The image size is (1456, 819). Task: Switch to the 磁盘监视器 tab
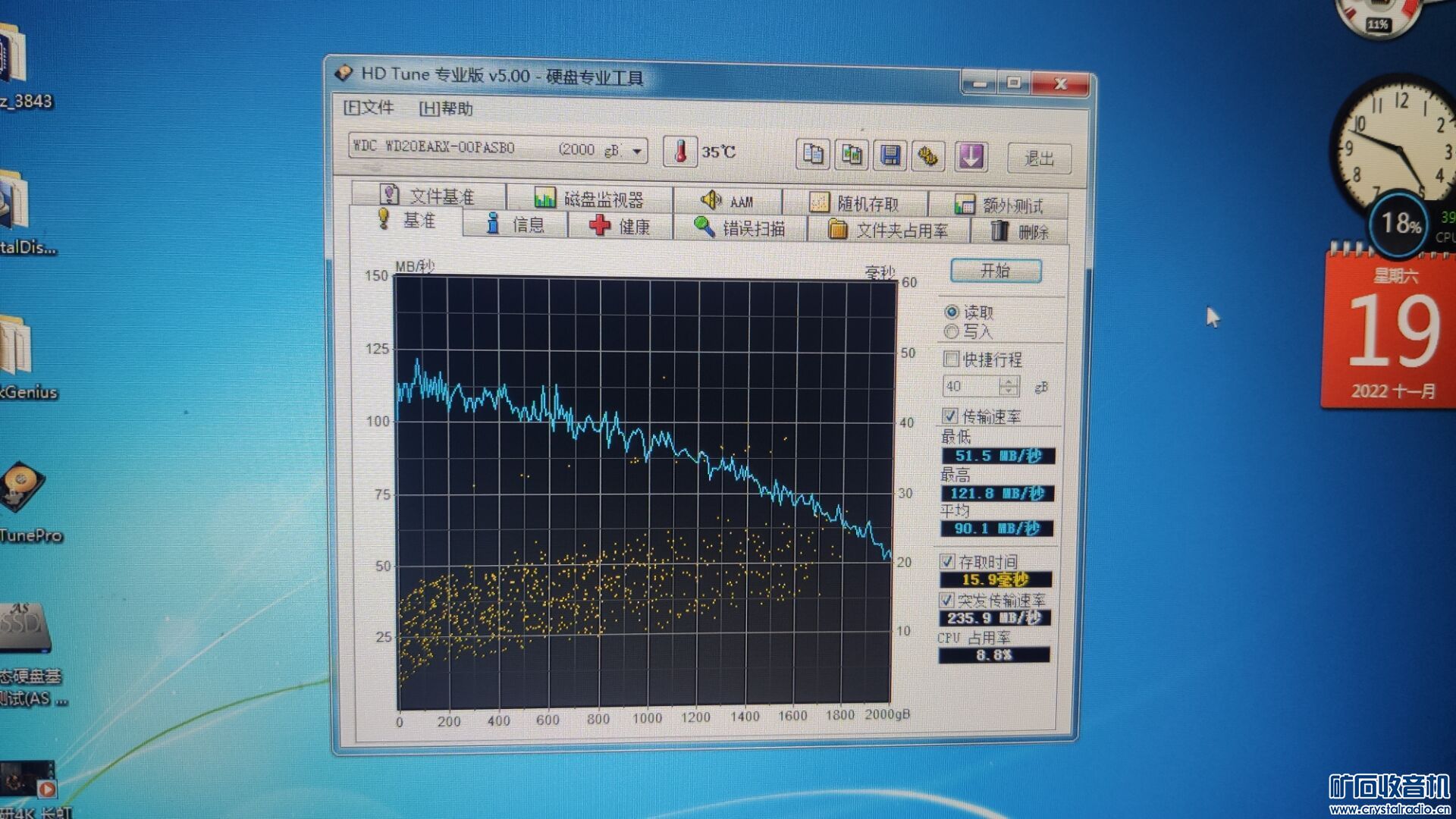point(589,199)
